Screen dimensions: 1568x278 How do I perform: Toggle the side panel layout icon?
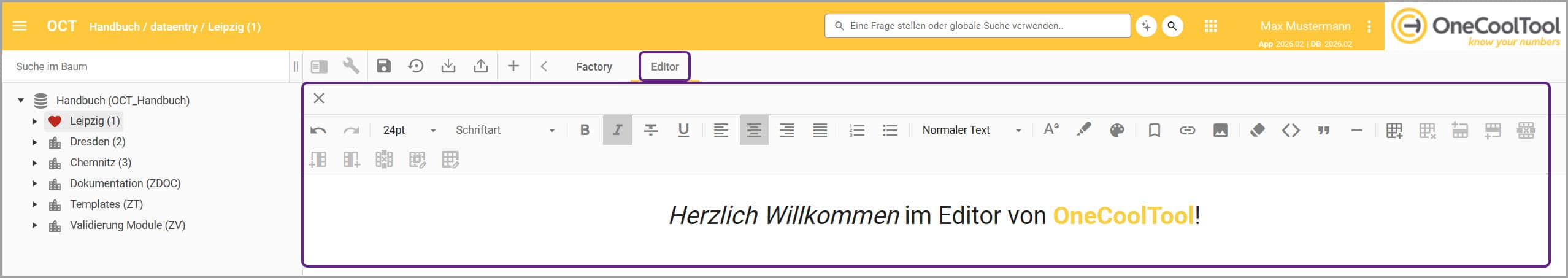(319, 66)
